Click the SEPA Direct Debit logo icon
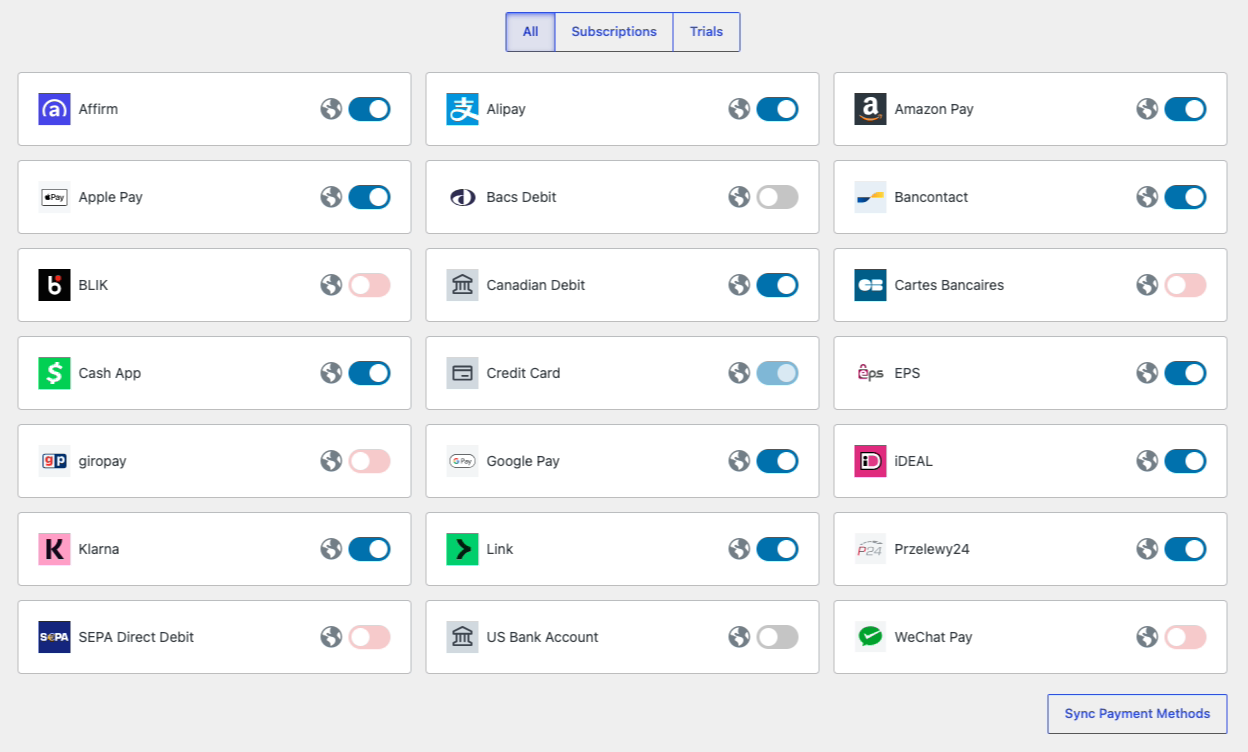 [x=54, y=637]
